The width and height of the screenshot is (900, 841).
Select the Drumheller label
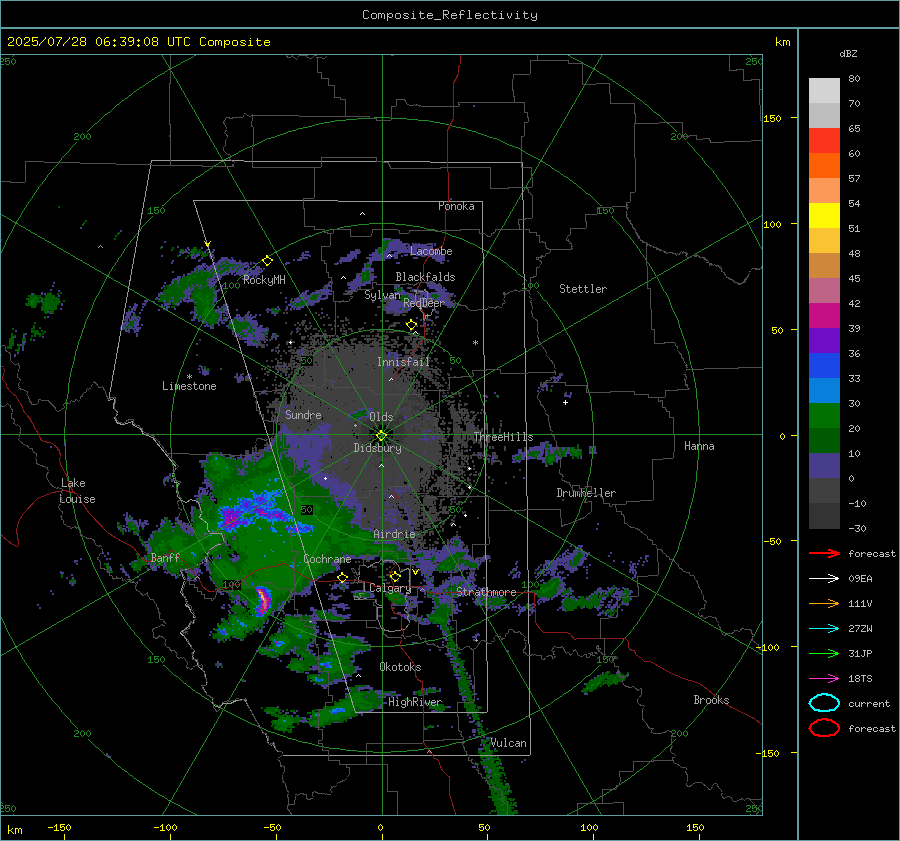(586, 493)
